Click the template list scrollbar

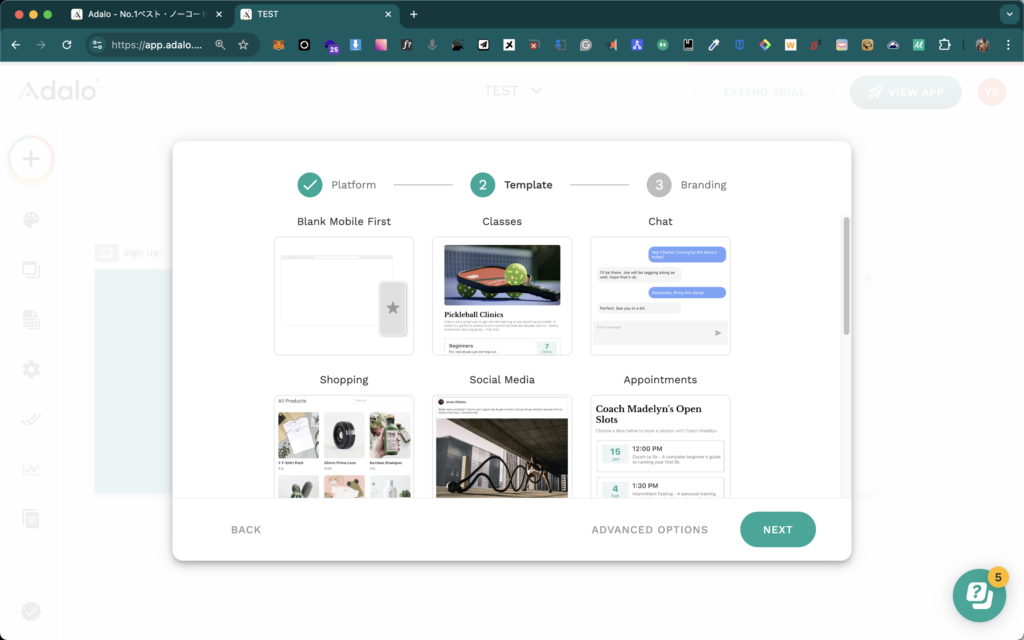[x=846, y=276]
